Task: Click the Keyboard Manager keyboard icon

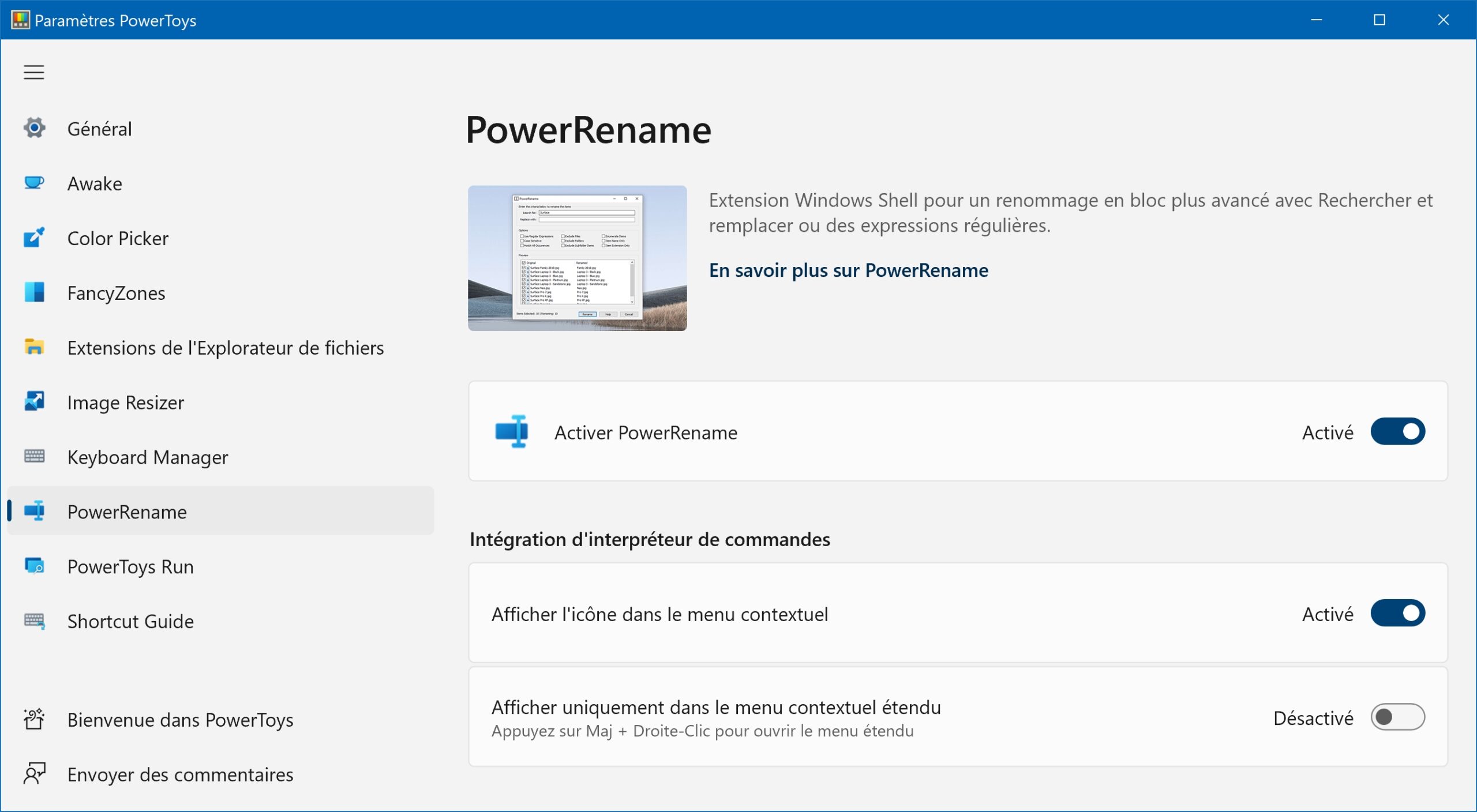Action: click(35, 457)
